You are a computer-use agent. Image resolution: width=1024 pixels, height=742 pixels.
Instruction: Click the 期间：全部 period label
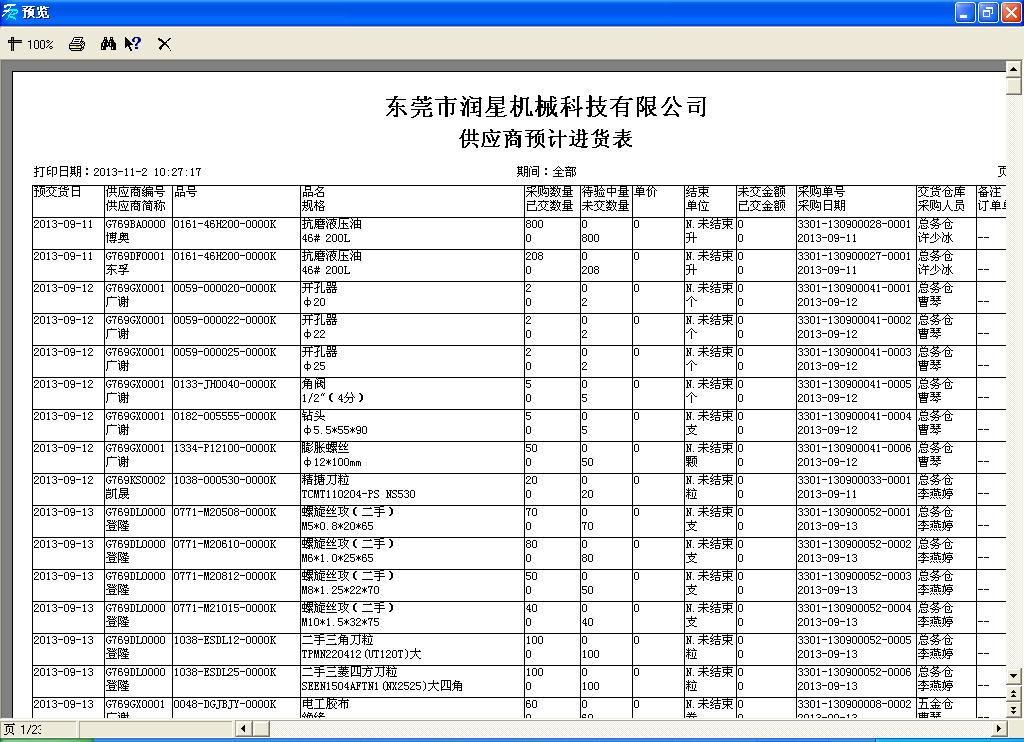pyautogui.click(x=546, y=172)
